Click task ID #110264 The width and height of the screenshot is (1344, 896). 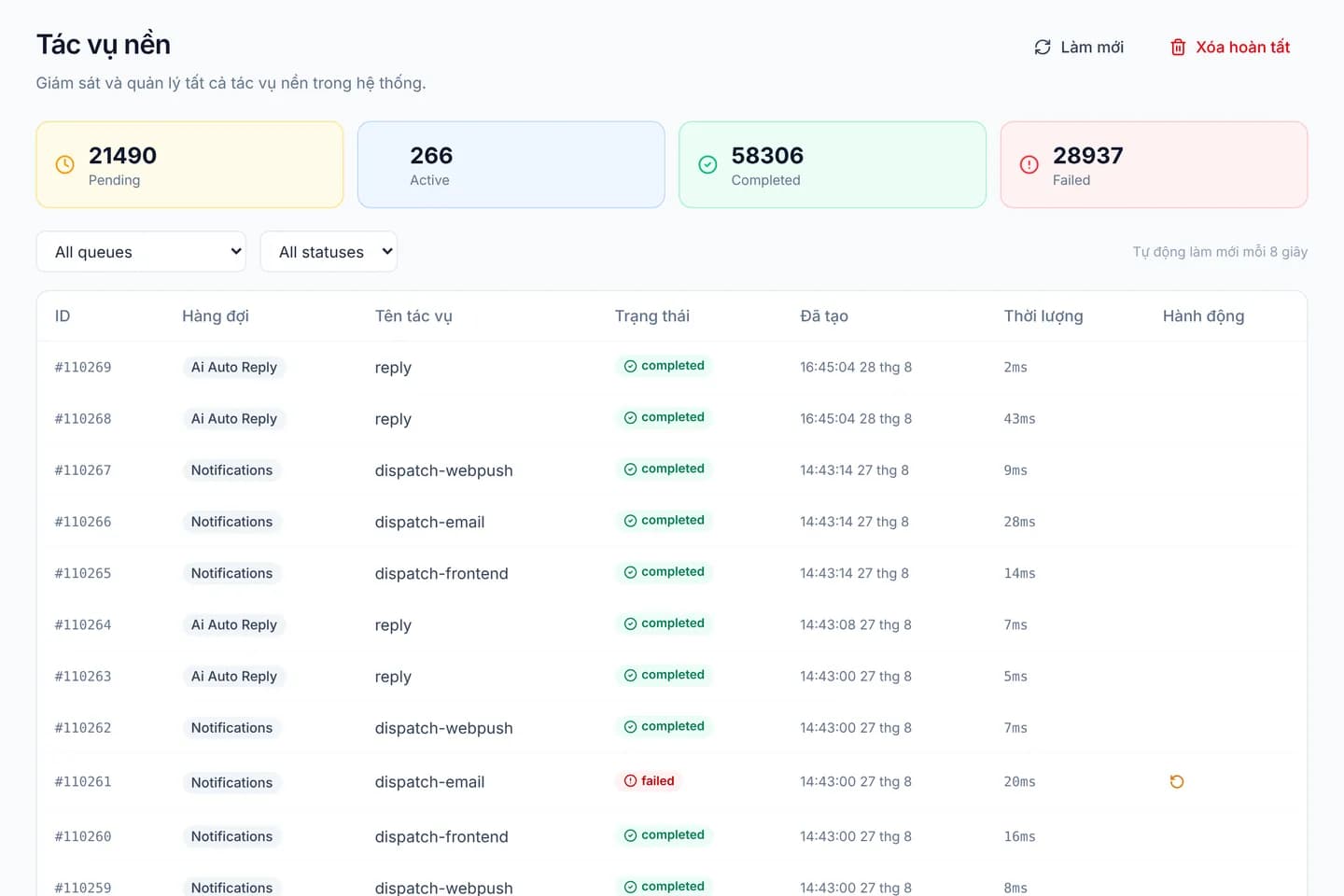click(x=83, y=625)
